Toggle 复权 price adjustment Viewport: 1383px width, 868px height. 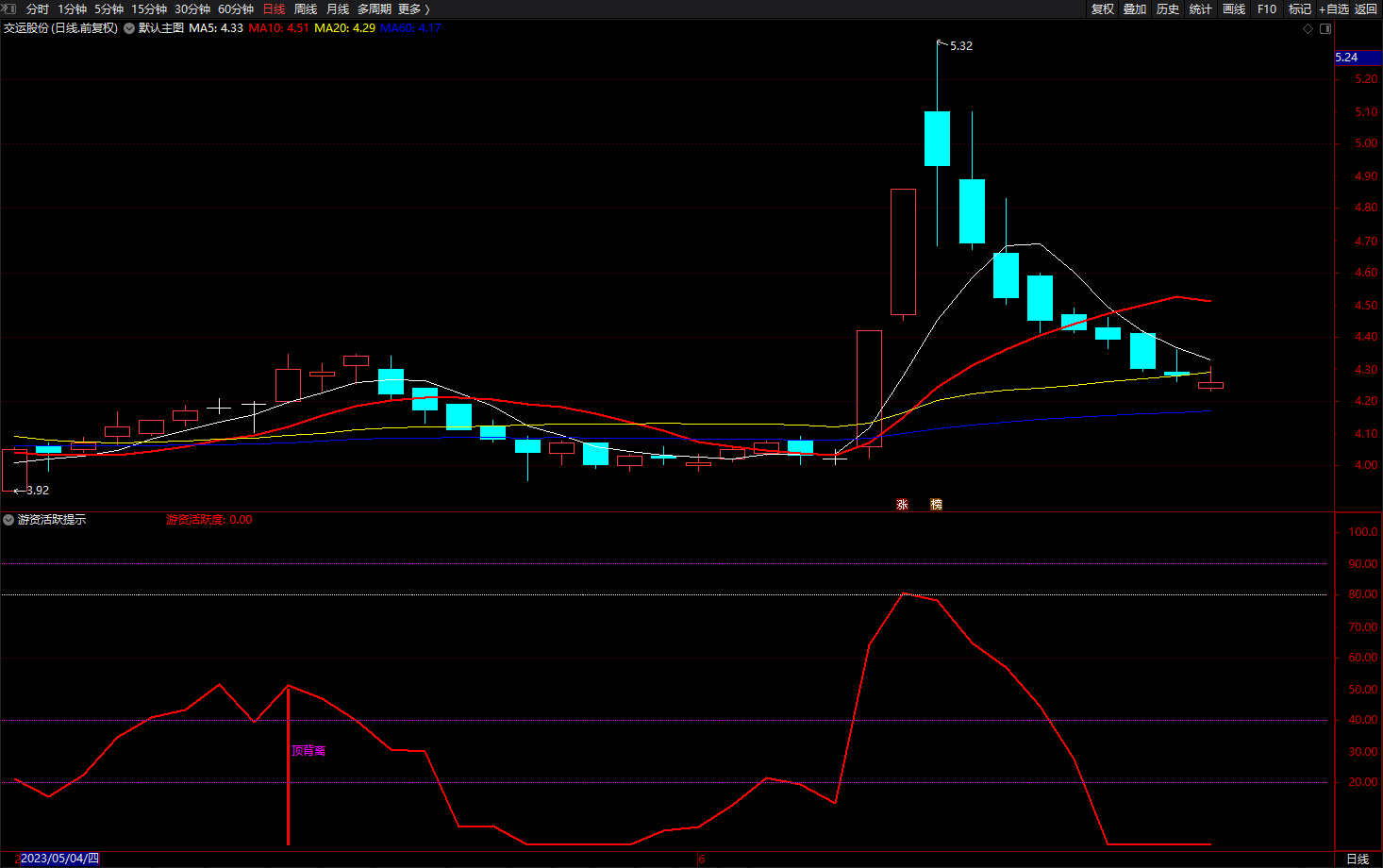[1102, 8]
